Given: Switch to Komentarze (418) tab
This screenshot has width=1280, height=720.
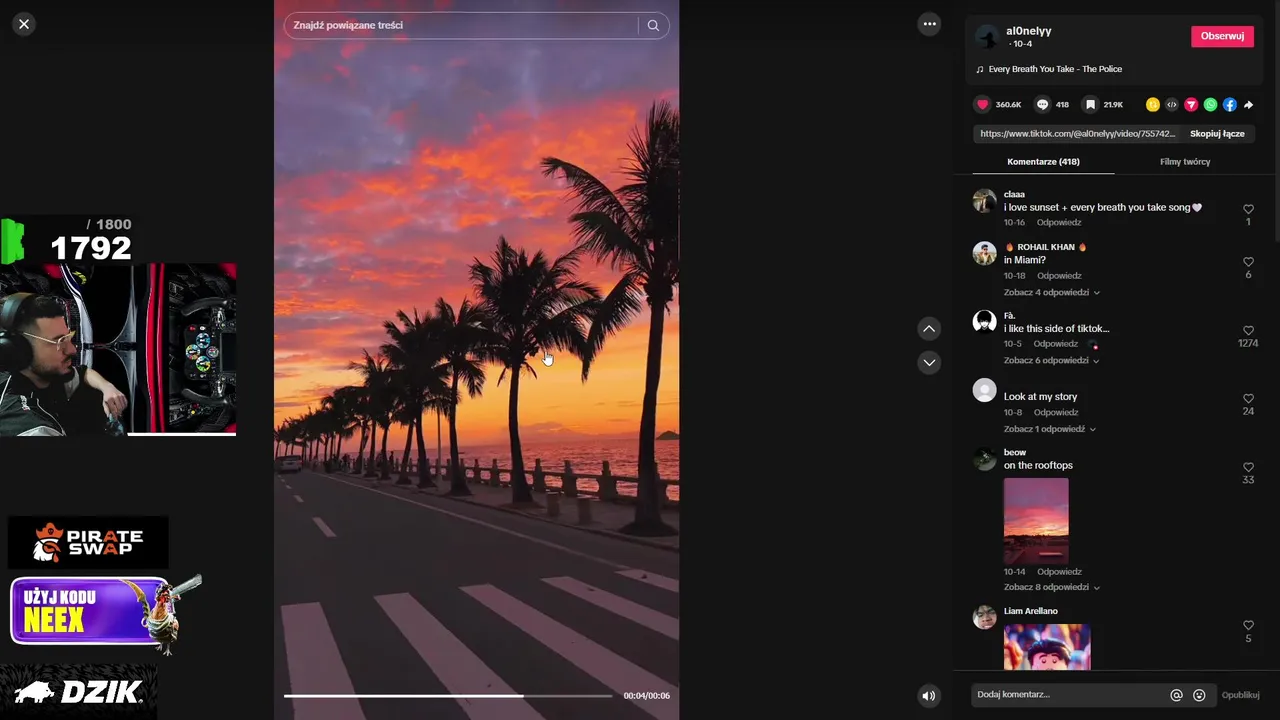Looking at the screenshot, I should [1043, 161].
